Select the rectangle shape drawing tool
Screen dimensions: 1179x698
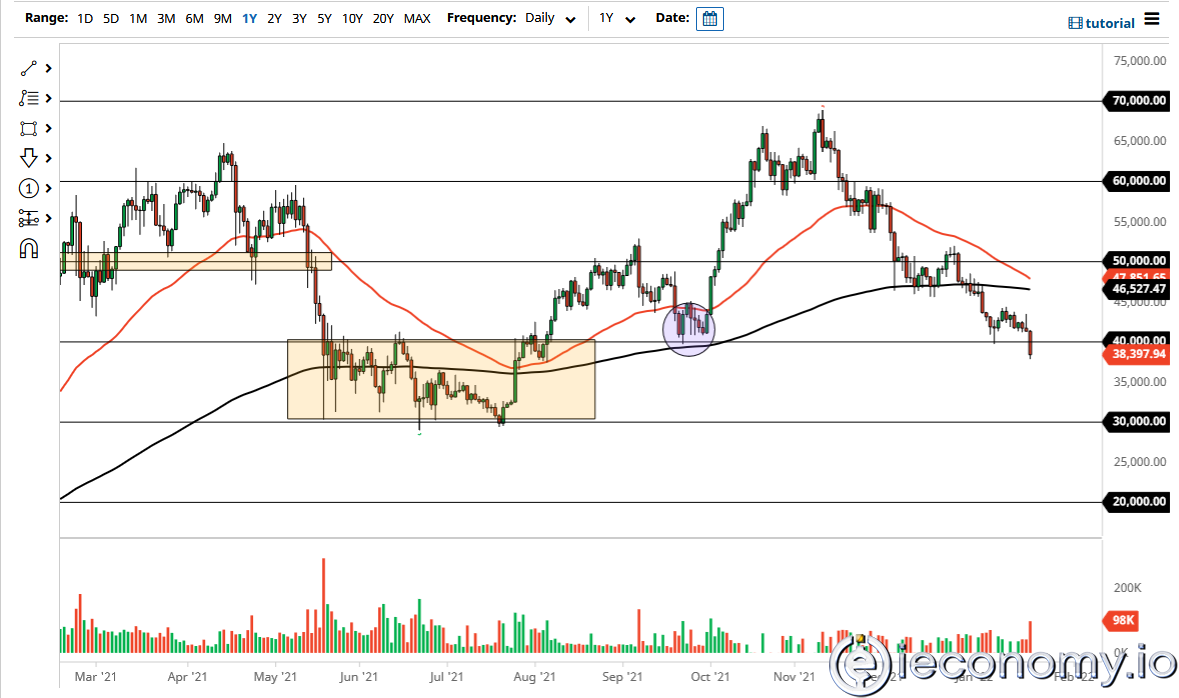pyautogui.click(x=27, y=128)
